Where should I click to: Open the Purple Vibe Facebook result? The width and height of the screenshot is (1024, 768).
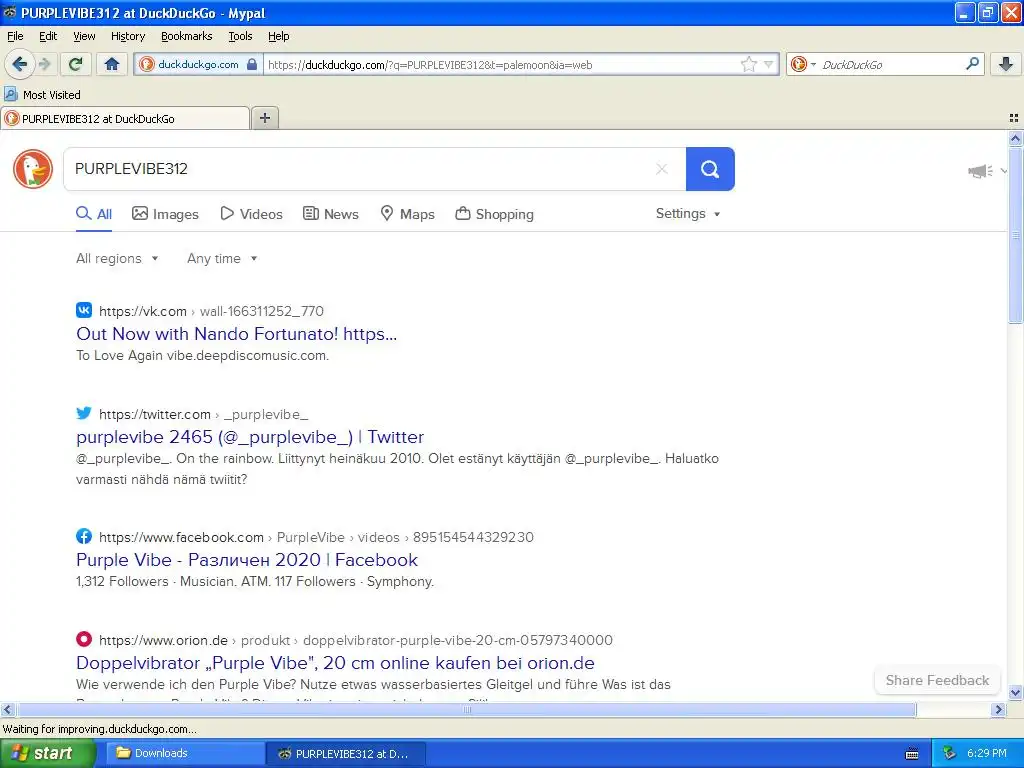pos(247,560)
